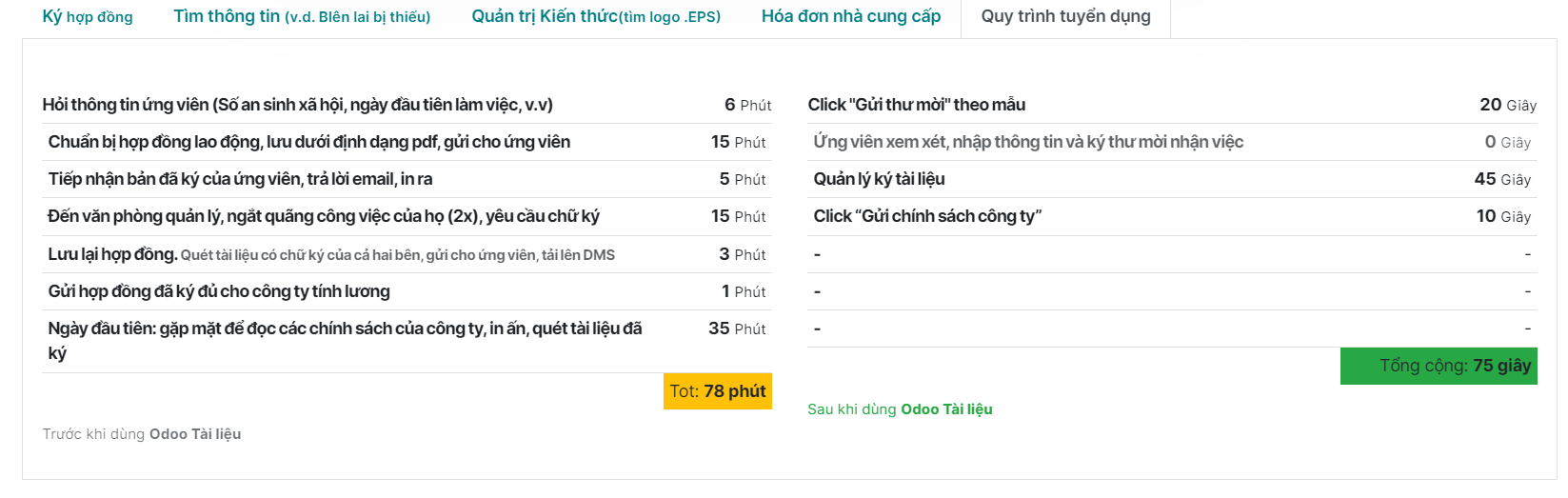1568x498 pixels.
Task: Click row Đến văn phòng quản lý
Action: [407, 216]
